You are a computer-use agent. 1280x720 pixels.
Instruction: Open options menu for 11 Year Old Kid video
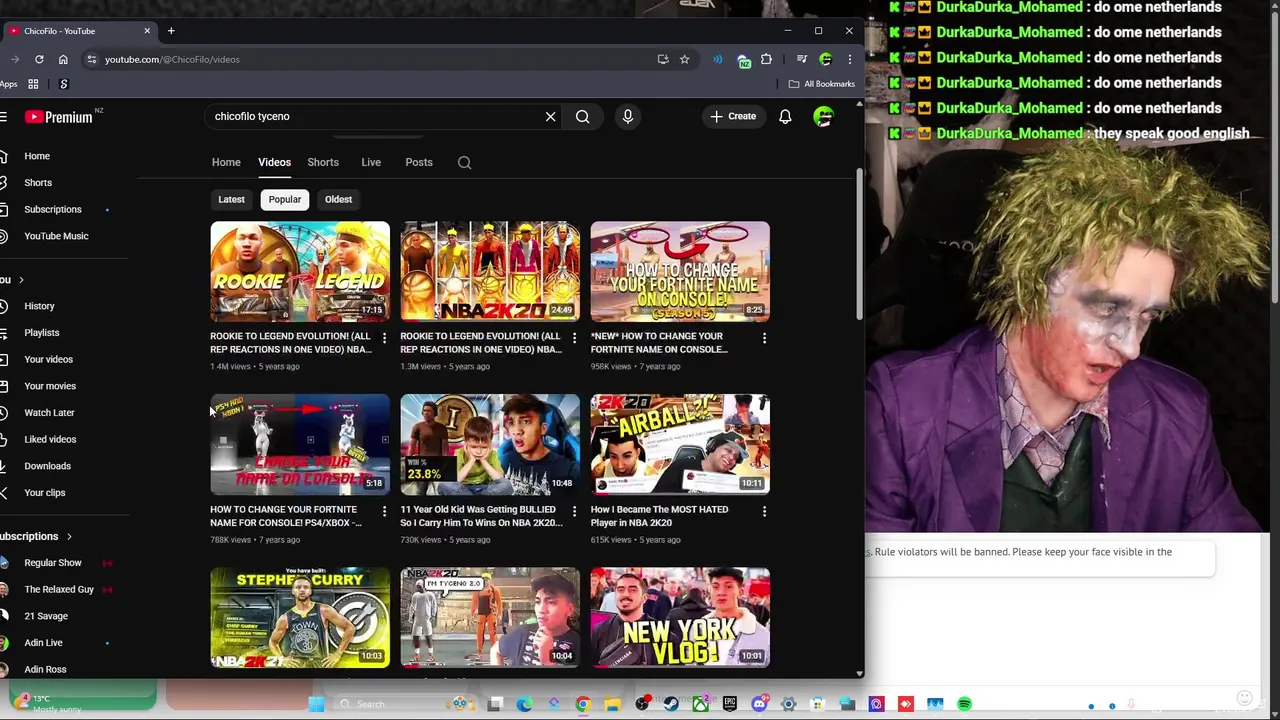574,511
